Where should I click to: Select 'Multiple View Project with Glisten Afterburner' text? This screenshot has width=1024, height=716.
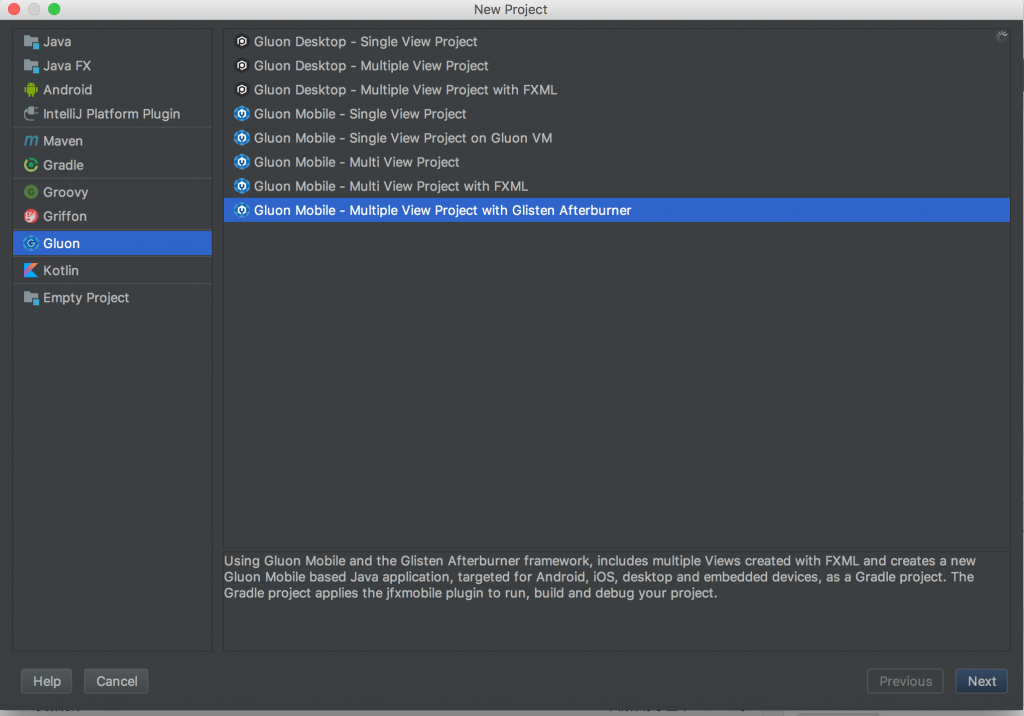[x=443, y=210]
